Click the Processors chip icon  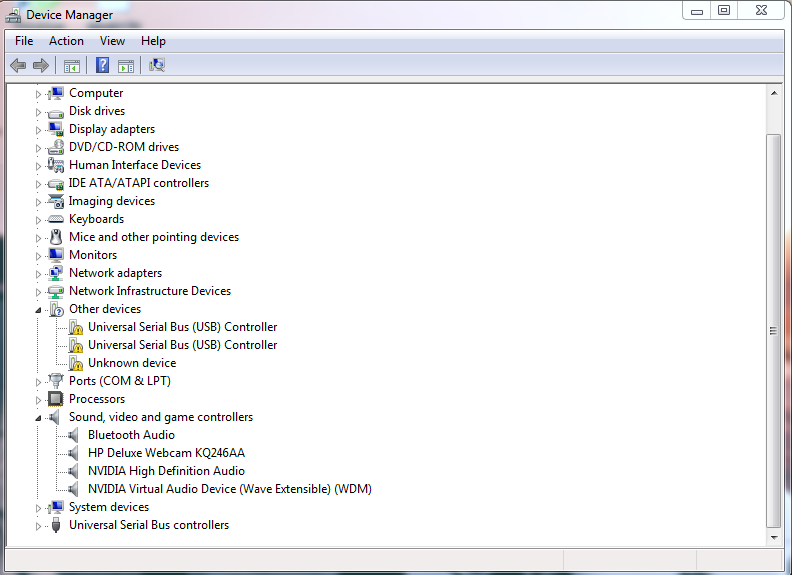(x=56, y=399)
